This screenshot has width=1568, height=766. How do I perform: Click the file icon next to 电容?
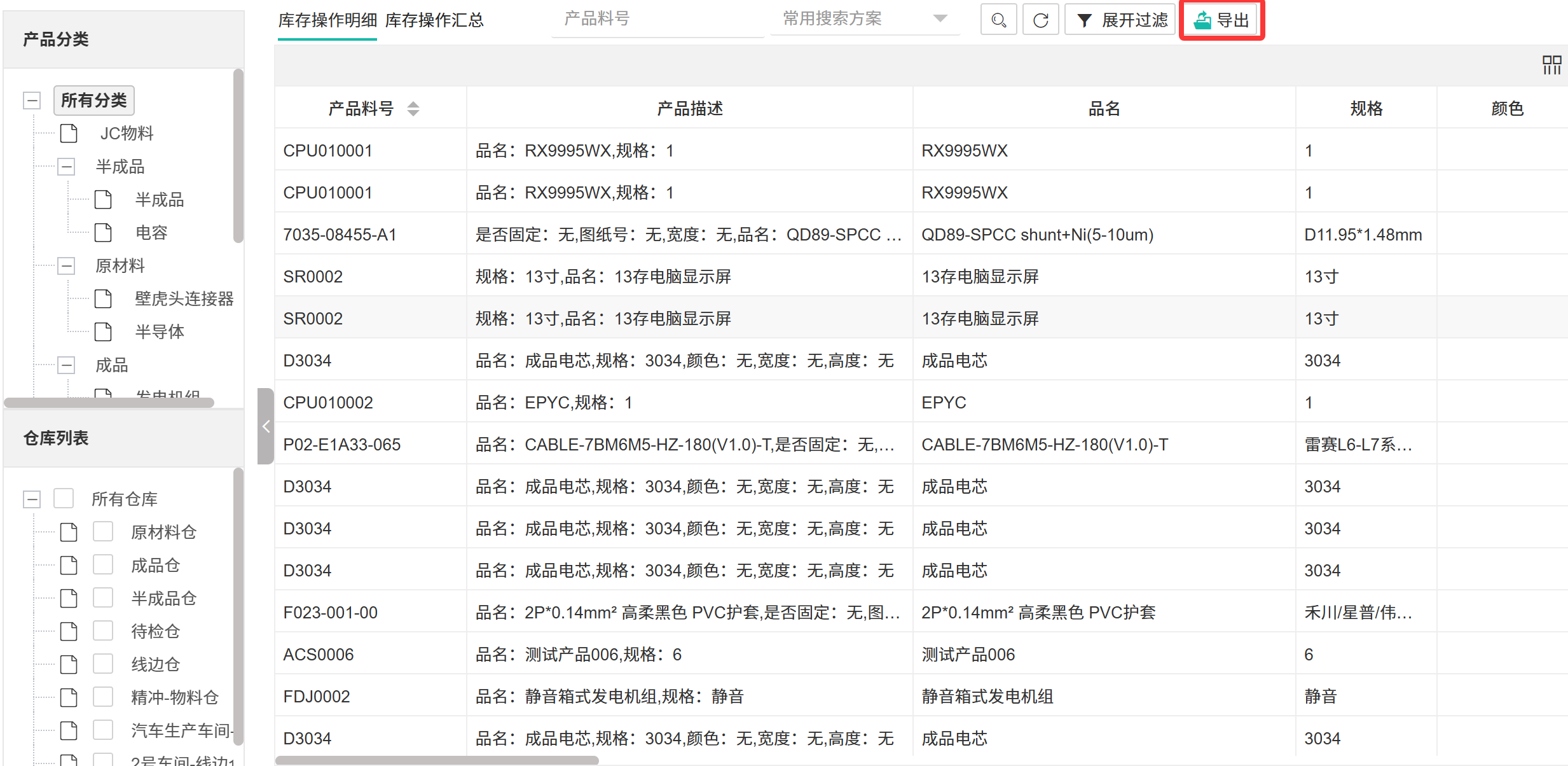pyautogui.click(x=103, y=233)
